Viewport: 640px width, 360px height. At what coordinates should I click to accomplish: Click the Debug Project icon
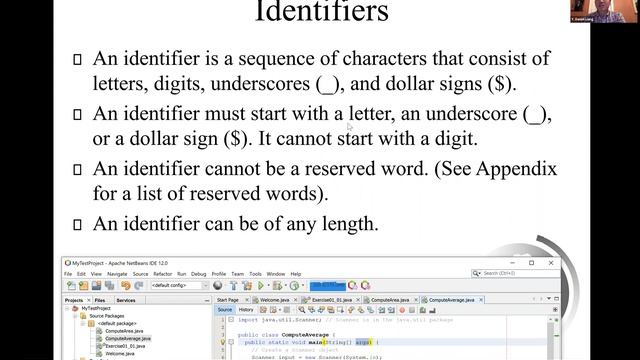pyautogui.click(x=278, y=285)
